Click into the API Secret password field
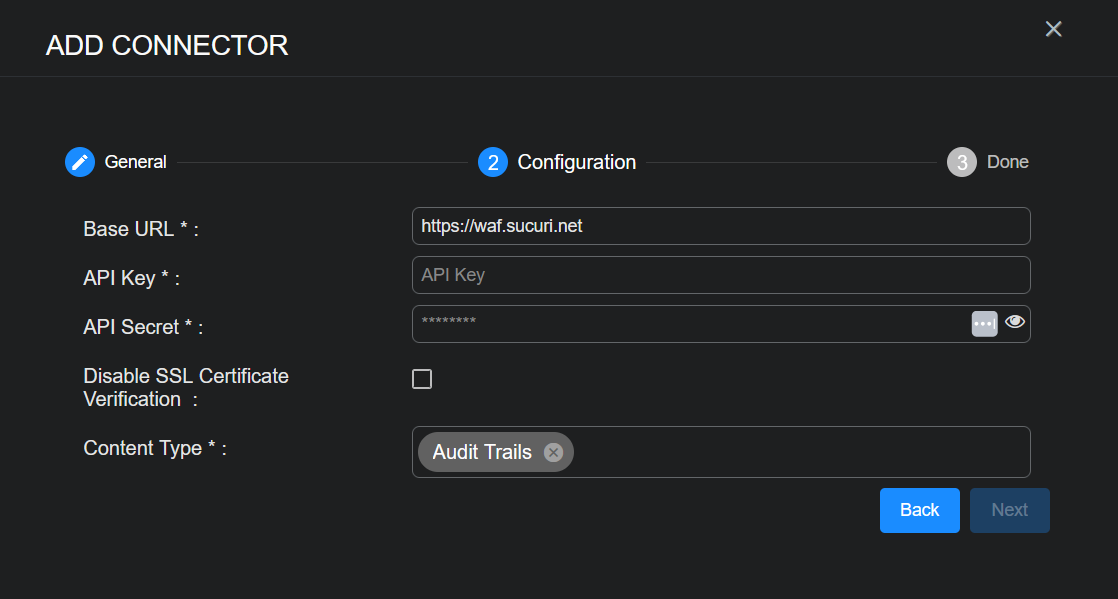Screen dimensions: 1118x599 click(690, 323)
